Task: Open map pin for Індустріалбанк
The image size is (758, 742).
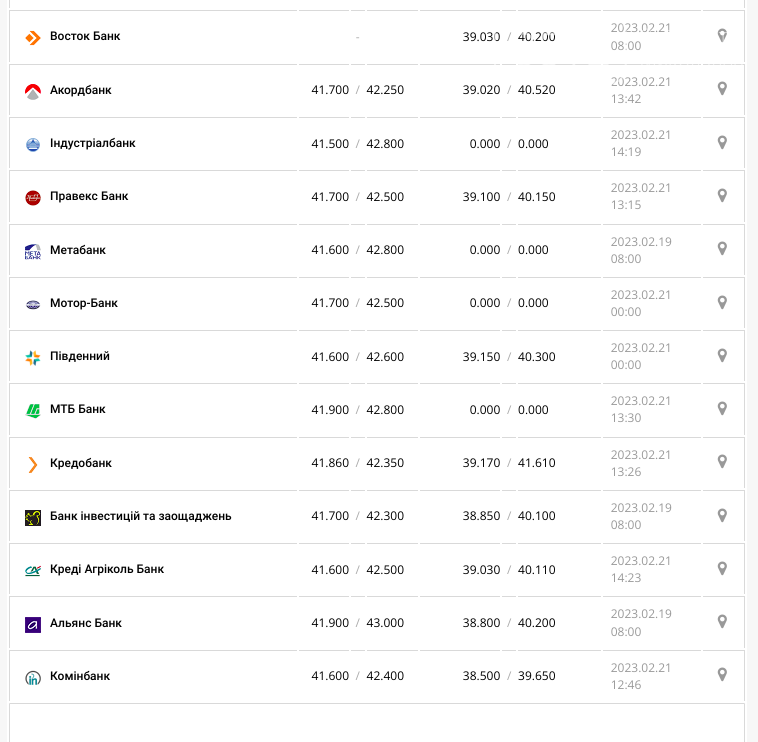Action: tap(722, 142)
